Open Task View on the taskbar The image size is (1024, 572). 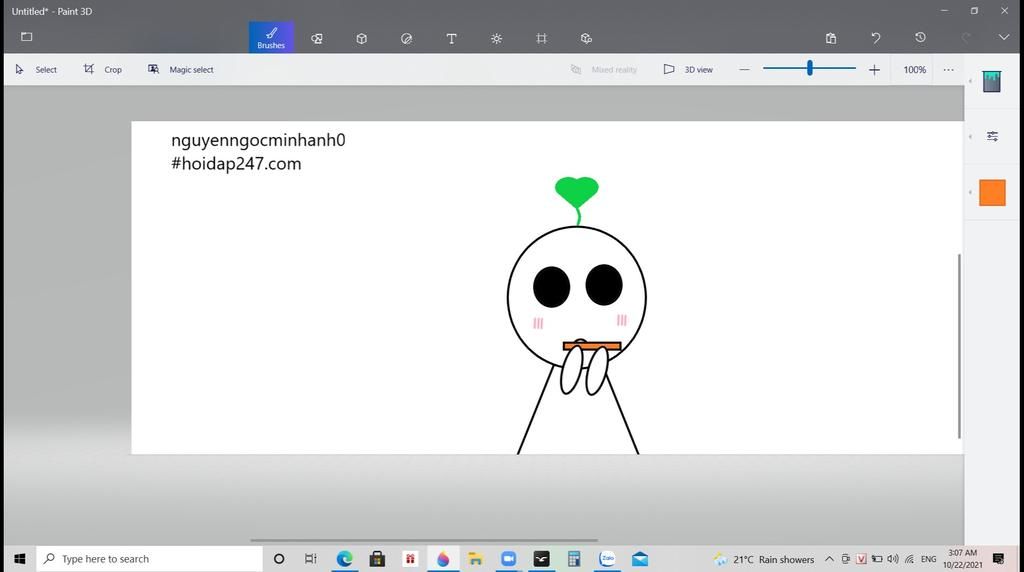coord(311,559)
